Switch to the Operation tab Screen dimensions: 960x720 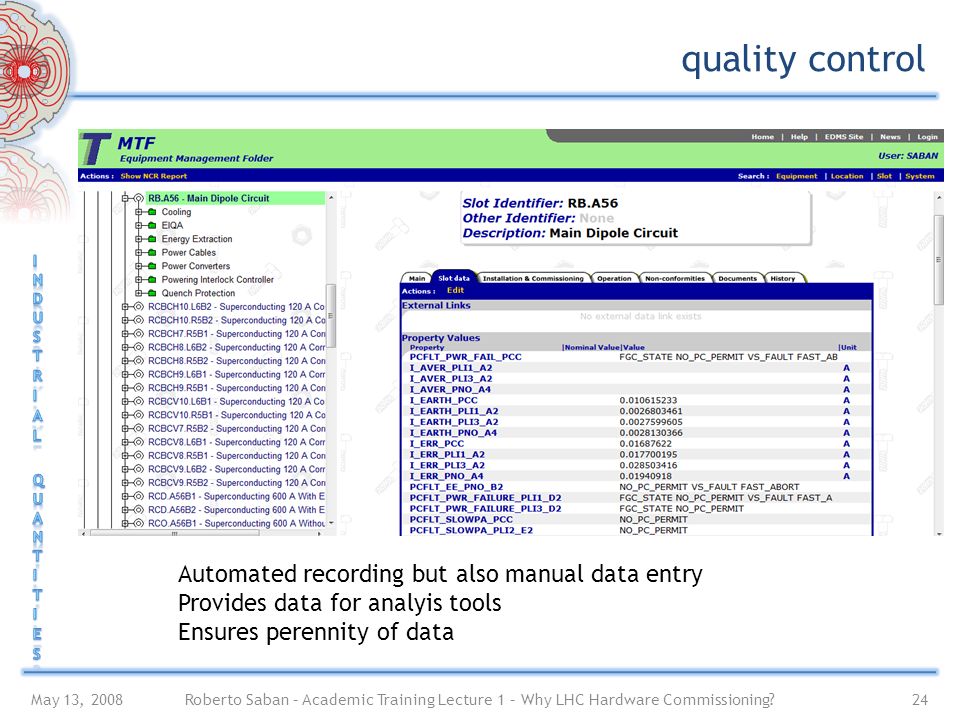click(614, 278)
